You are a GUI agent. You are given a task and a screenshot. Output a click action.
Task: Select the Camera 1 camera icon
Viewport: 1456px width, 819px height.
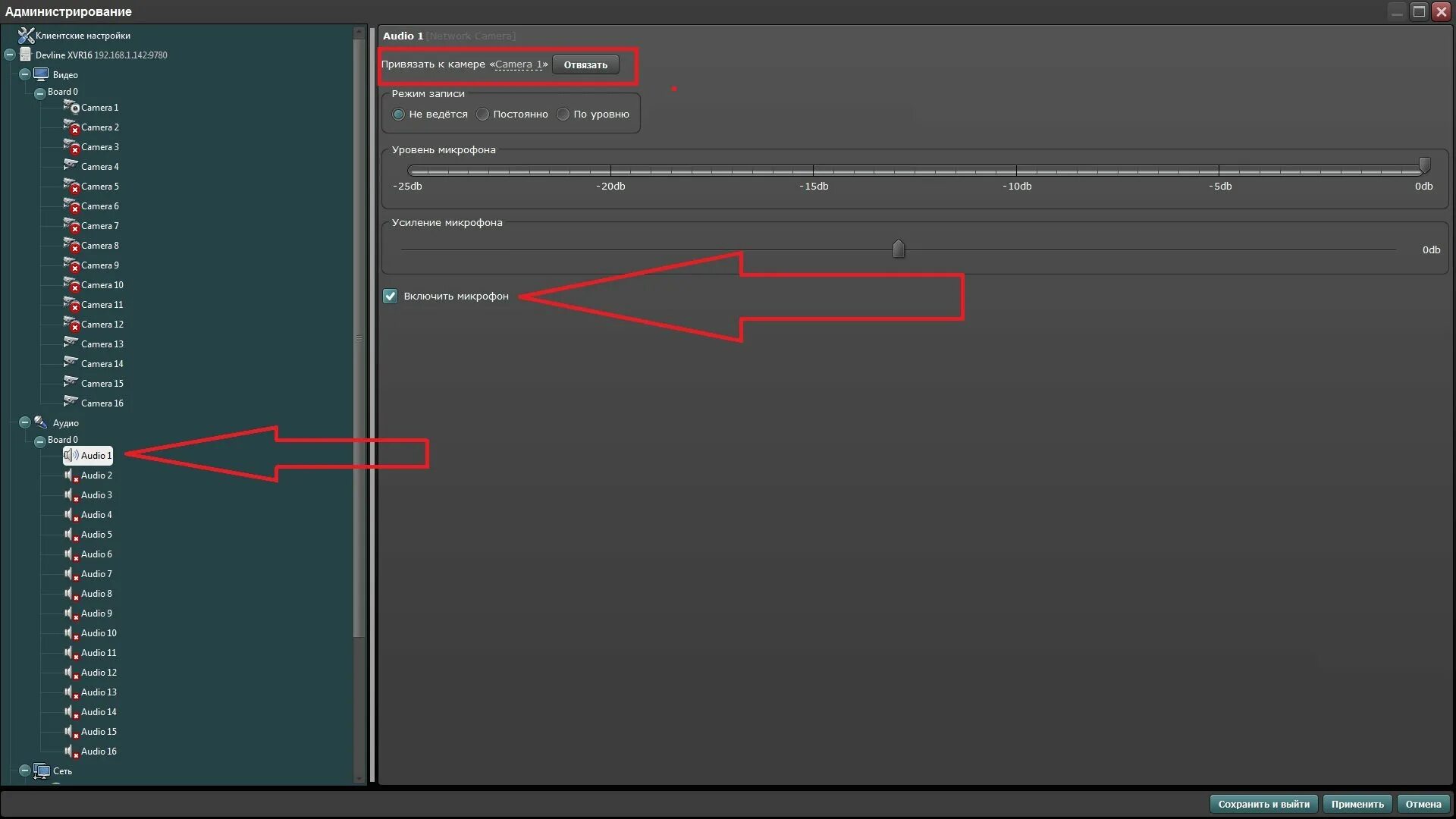coord(71,107)
